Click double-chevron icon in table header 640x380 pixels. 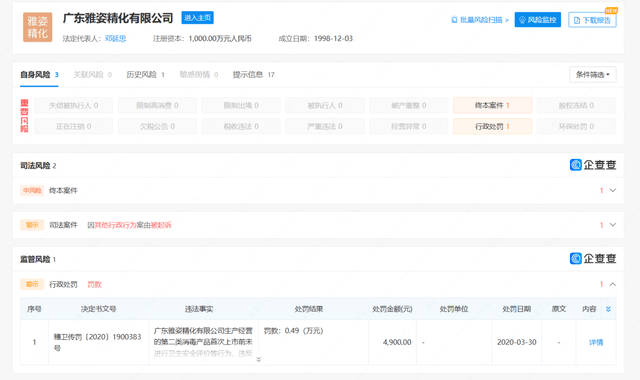click(608, 309)
